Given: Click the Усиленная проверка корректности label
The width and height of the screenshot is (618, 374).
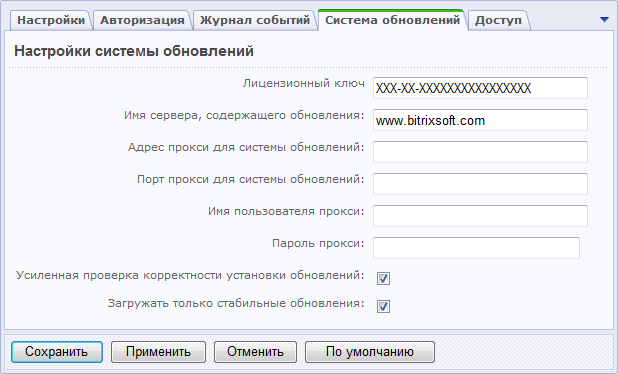Looking at the screenshot, I should click(190, 275).
